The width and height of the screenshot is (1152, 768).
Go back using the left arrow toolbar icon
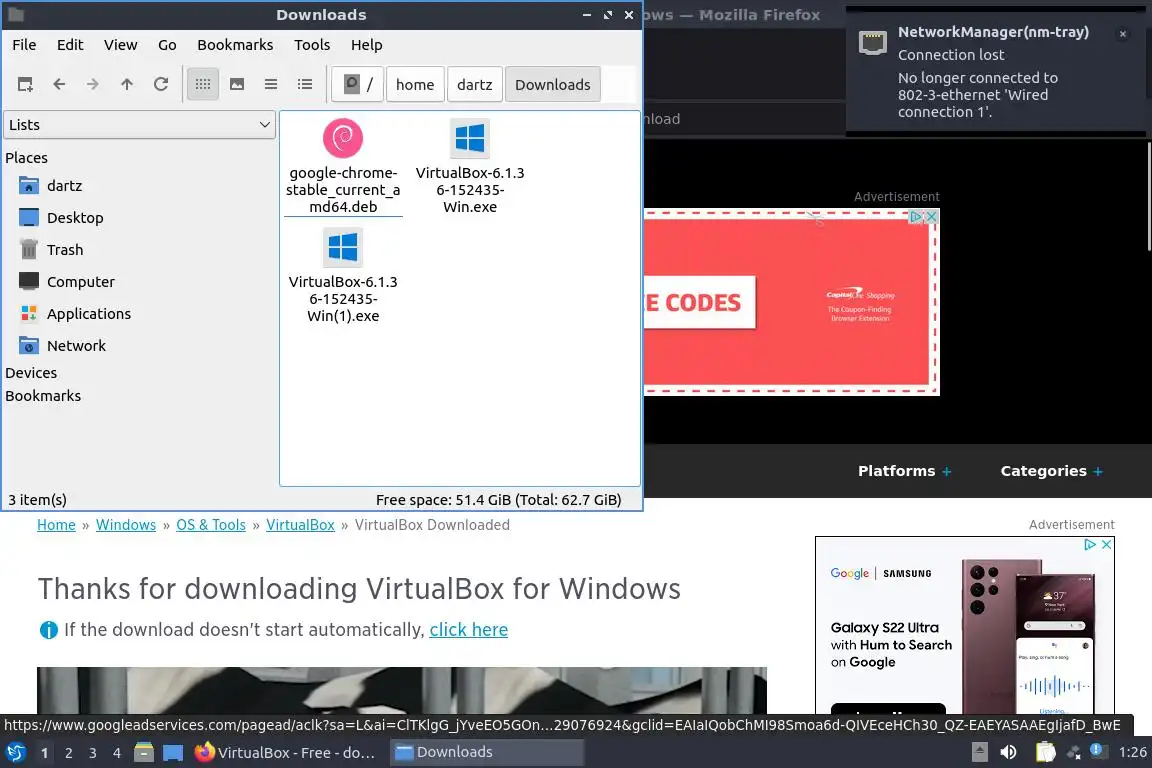[60, 85]
